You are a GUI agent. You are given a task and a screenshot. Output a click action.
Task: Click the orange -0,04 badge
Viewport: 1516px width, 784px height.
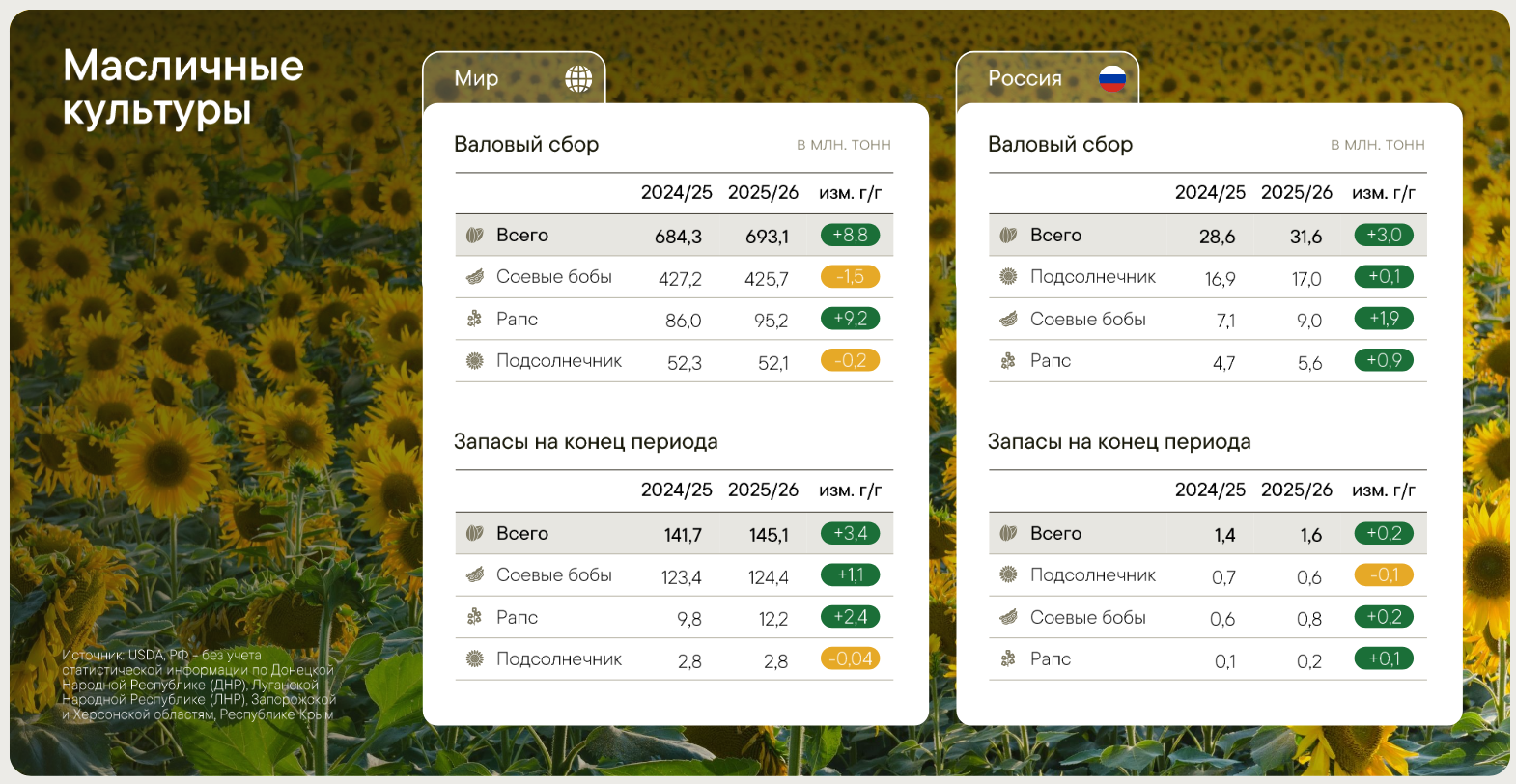(x=850, y=658)
